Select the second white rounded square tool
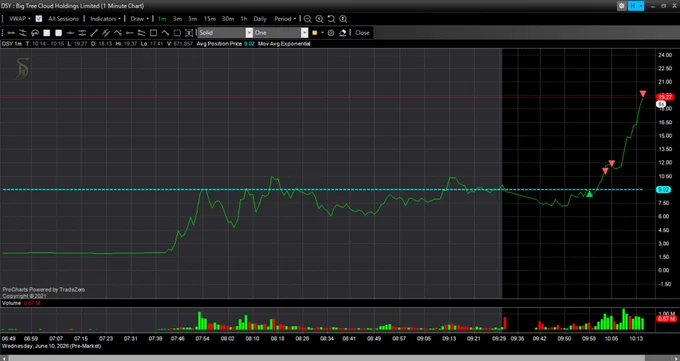Image resolution: width=680 pixels, height=361 pixels. (x=59, y=33)
